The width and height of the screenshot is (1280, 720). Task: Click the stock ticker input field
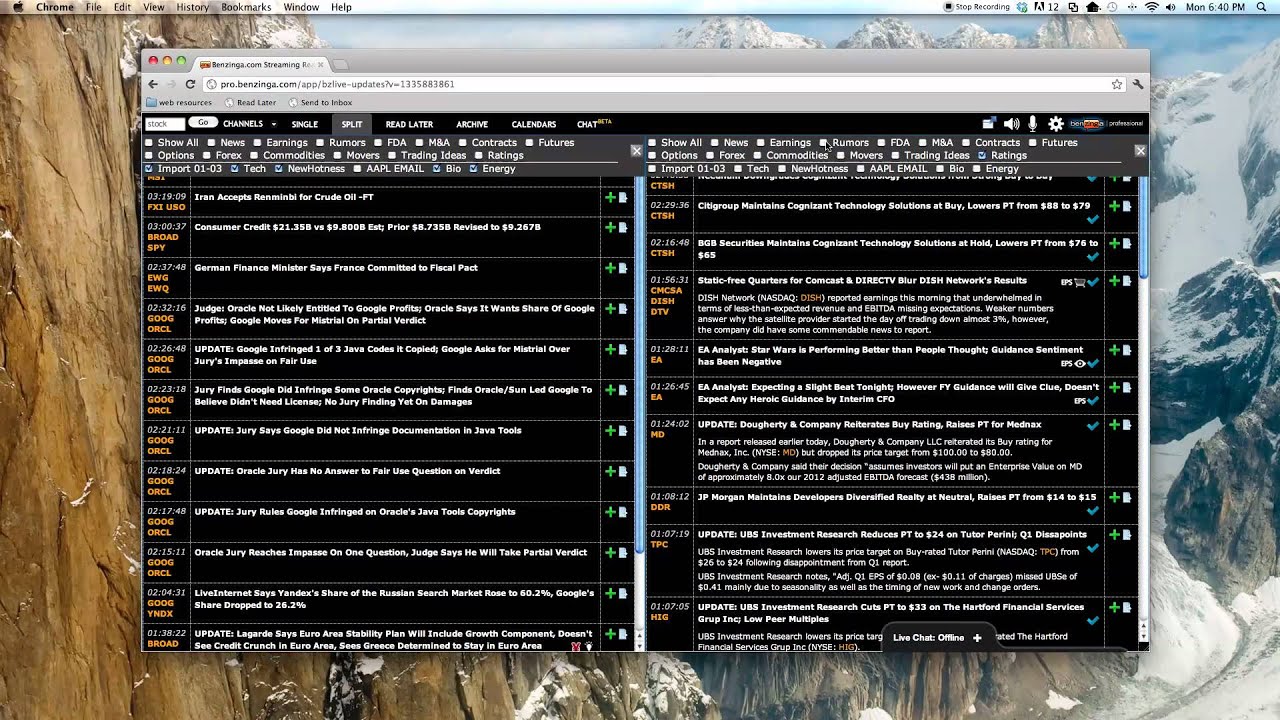165,124
